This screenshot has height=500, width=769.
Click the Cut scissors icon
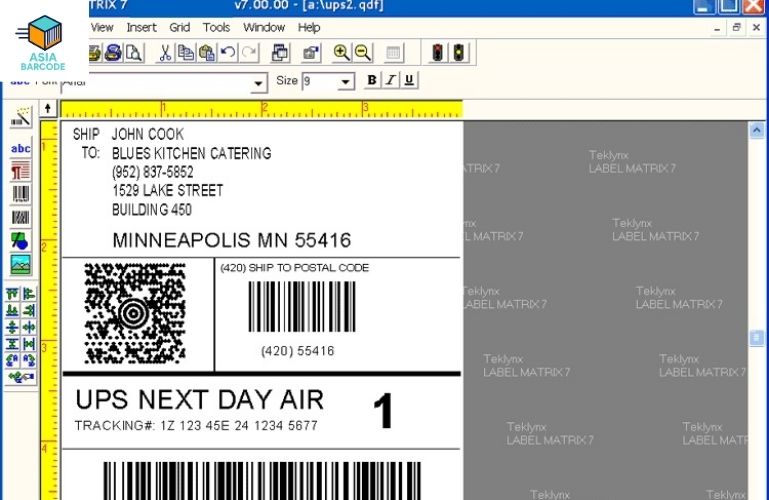tap(165, 53)
